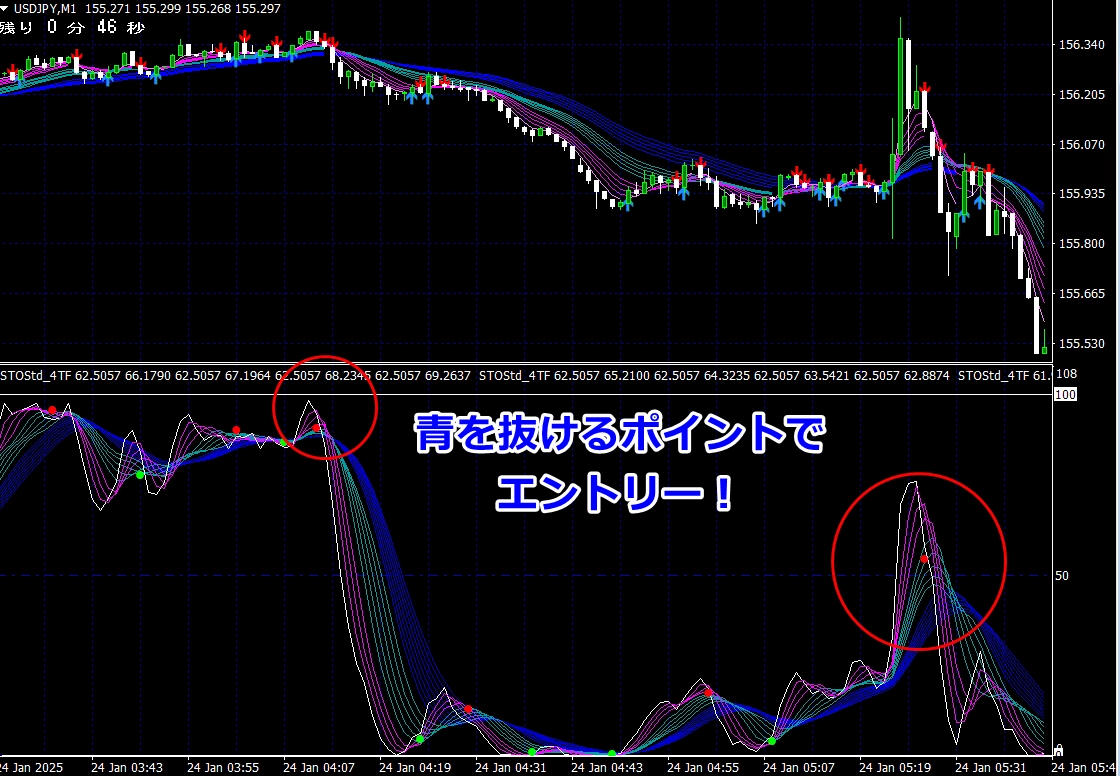The height and width of the screenshot is (776, 1120).
Task: Select the red dot inside the large red circle
Action: 924,559
